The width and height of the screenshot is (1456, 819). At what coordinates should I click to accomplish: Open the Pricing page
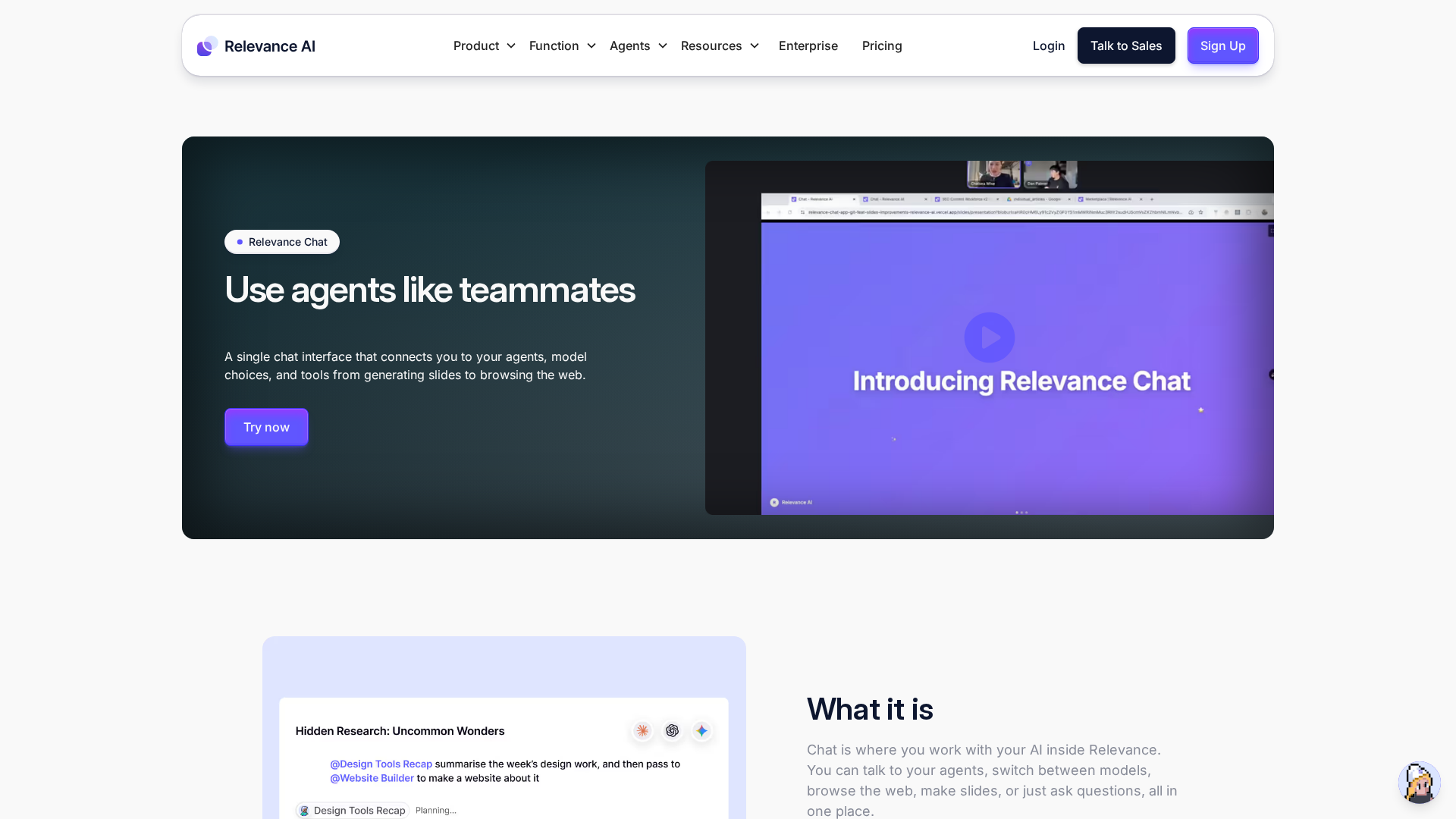click(x=881, y=45)
